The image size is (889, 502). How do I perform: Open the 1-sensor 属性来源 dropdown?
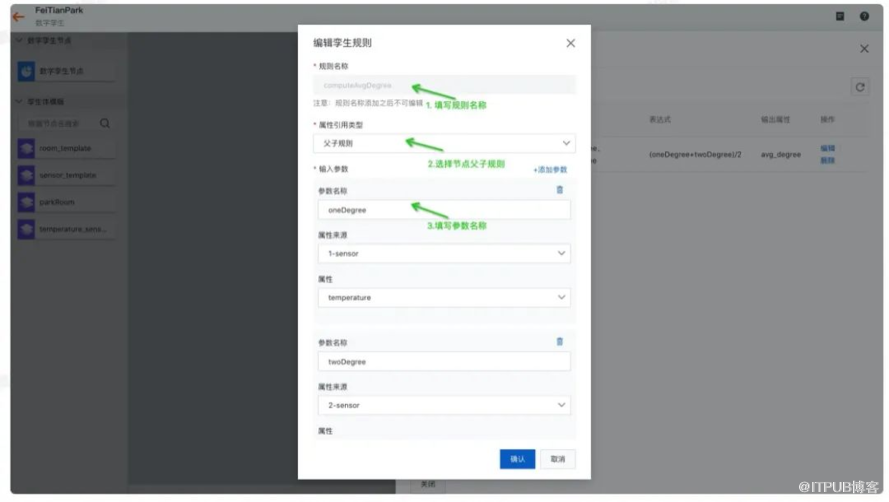tap(444, 254)
